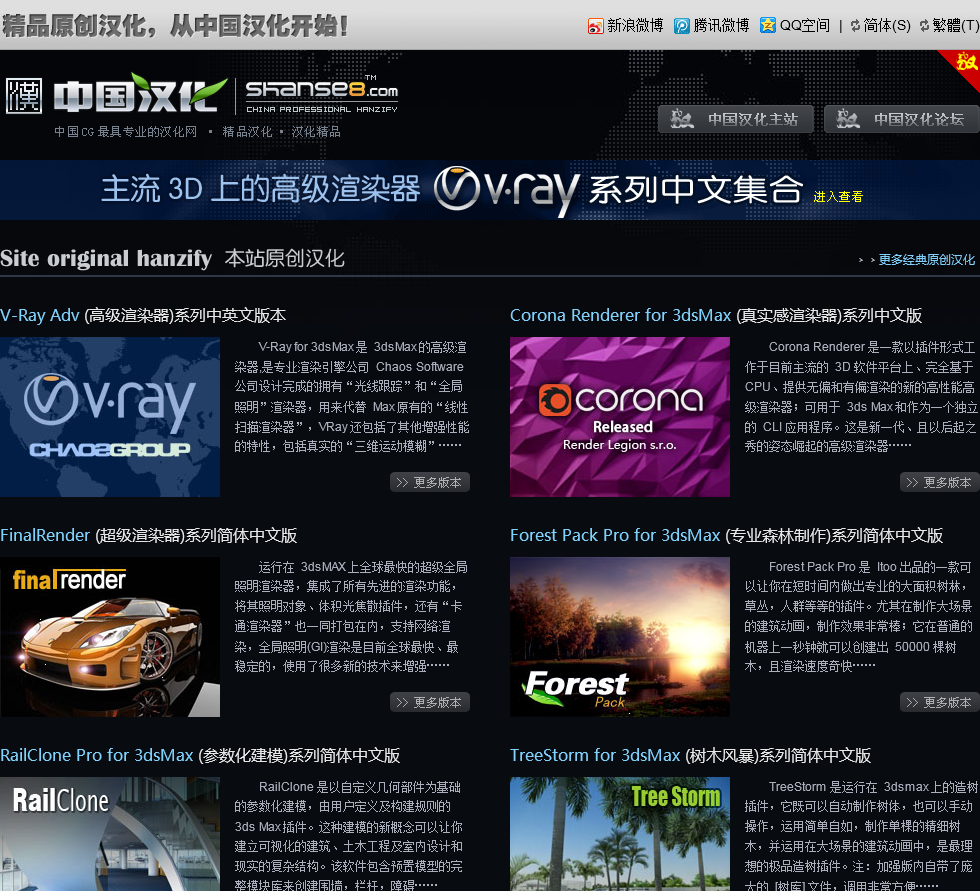Open 中国汉化主站 main site tab
980x891 pixels.
coord(736,119)
